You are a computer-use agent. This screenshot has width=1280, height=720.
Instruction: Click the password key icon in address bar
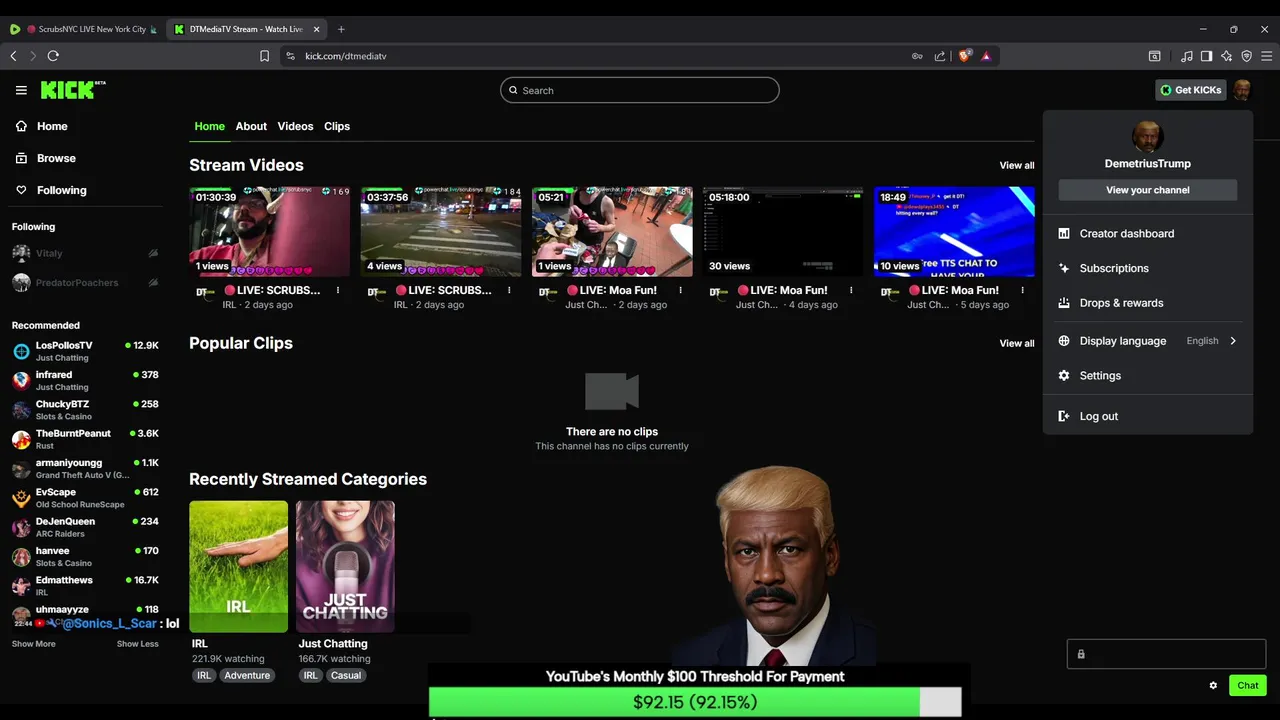tap(917, 56)
